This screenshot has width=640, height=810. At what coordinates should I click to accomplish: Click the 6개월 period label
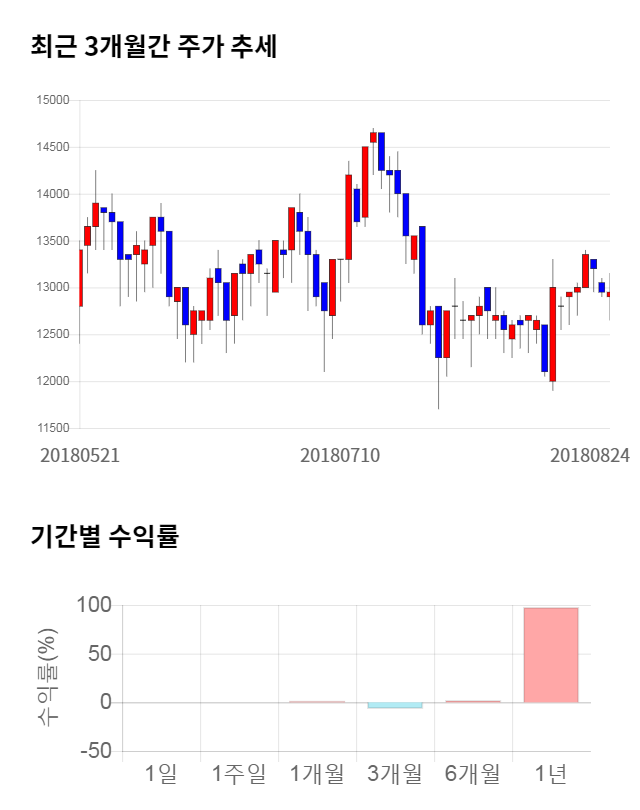[473, 773]
